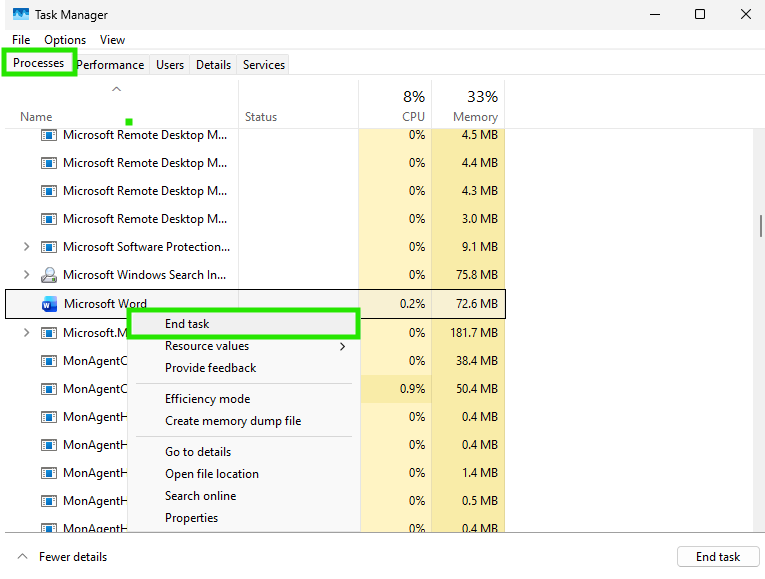Expand the Microsoft.M process group
This screenshot has width=765, height=579.
(27, 333)
